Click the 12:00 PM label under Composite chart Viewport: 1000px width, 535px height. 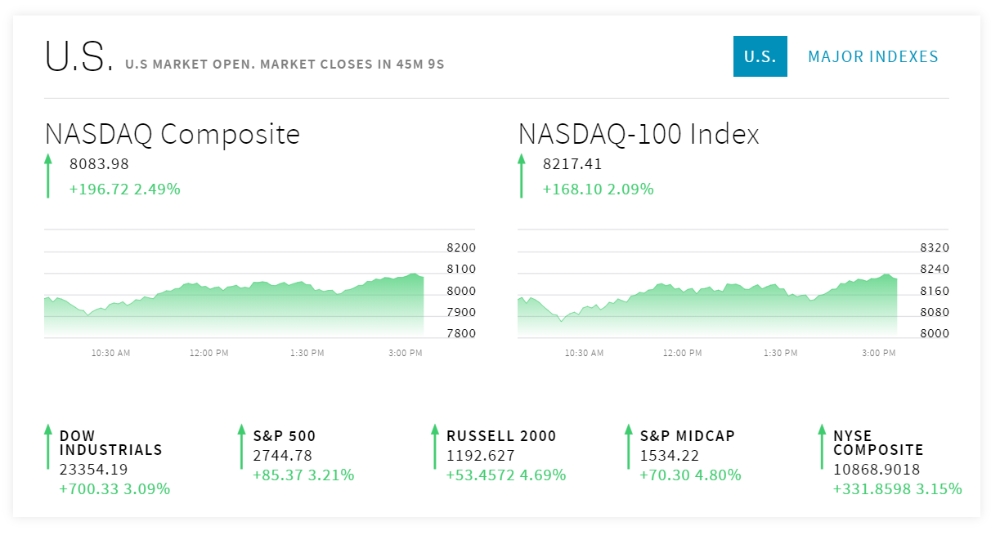tap(209, 353)
